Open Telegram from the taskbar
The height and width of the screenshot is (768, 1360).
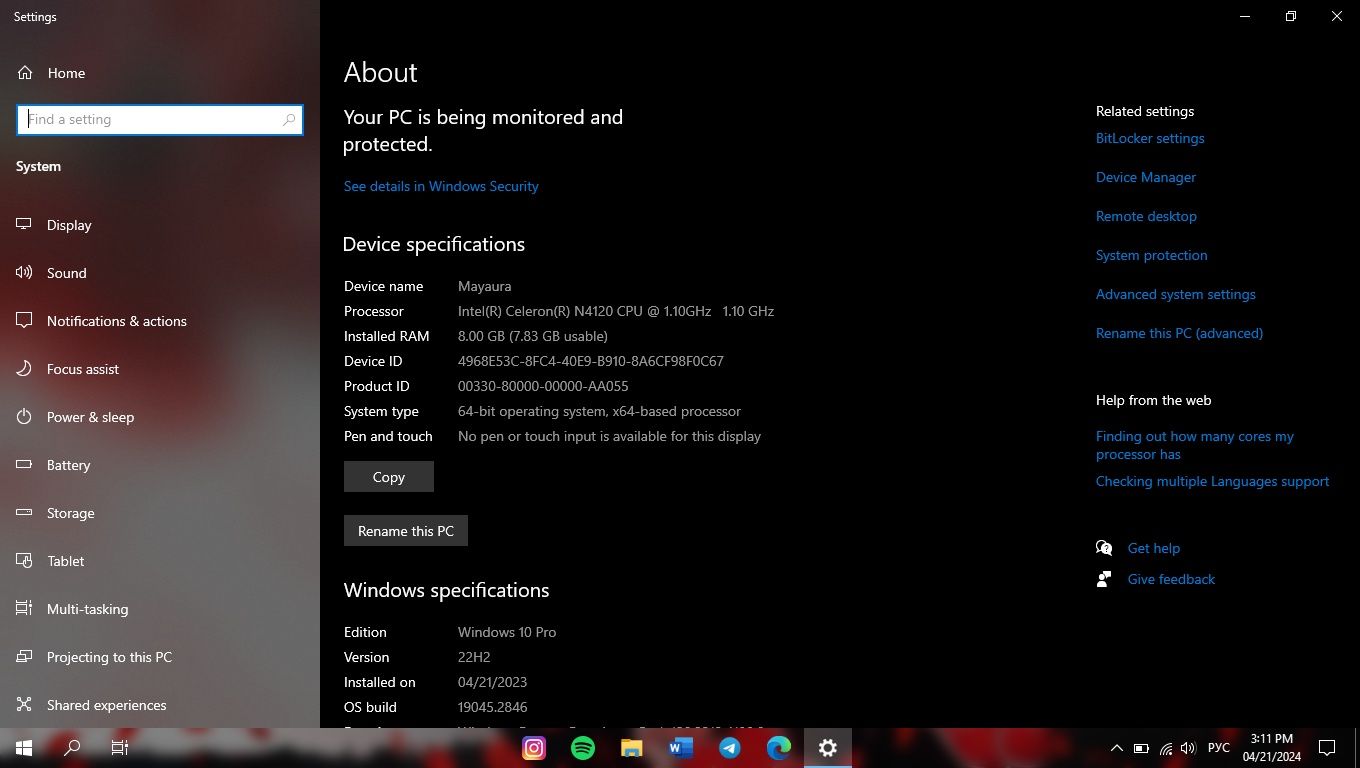coord(730,748)
